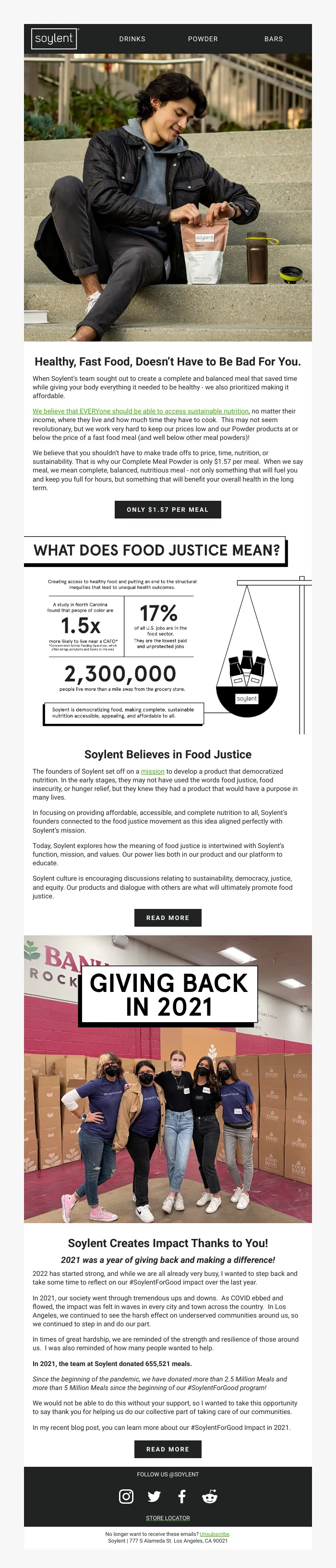Click the hero photo of man opening Soylent pouch
Image resolution: width=336 pixels, height=1568 pixels.
tap(168, 198)
